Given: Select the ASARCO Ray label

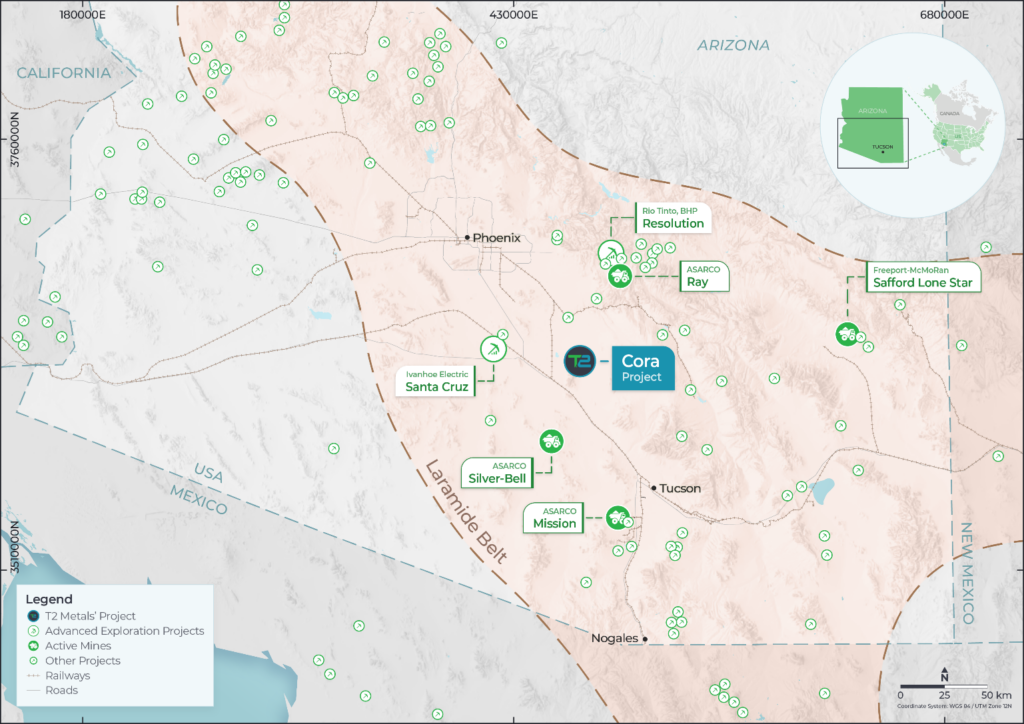Looking at the screenshot, I should (x=704, y=276).
